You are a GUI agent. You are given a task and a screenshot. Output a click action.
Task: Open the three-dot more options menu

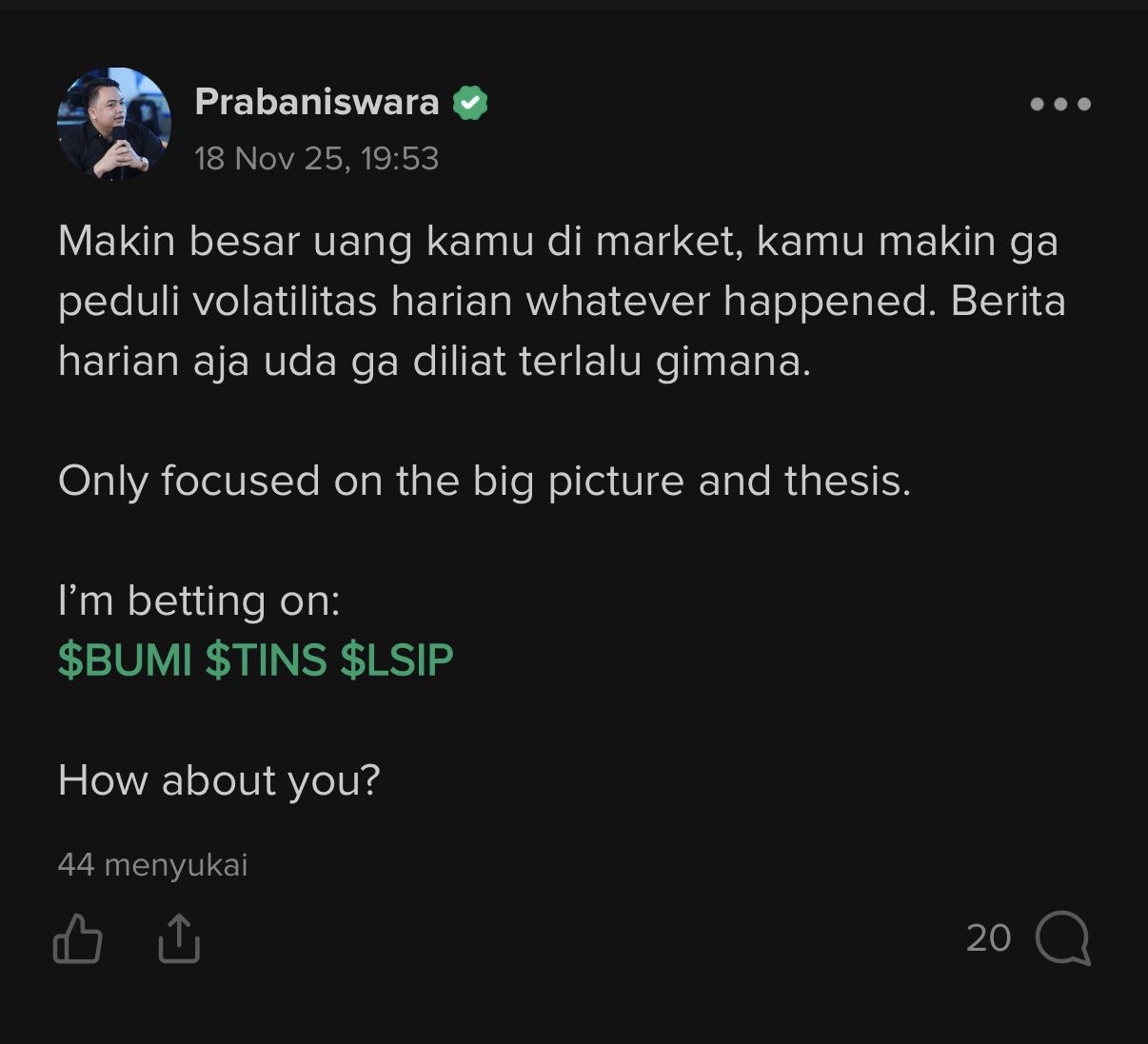(x=1060, y=104)
